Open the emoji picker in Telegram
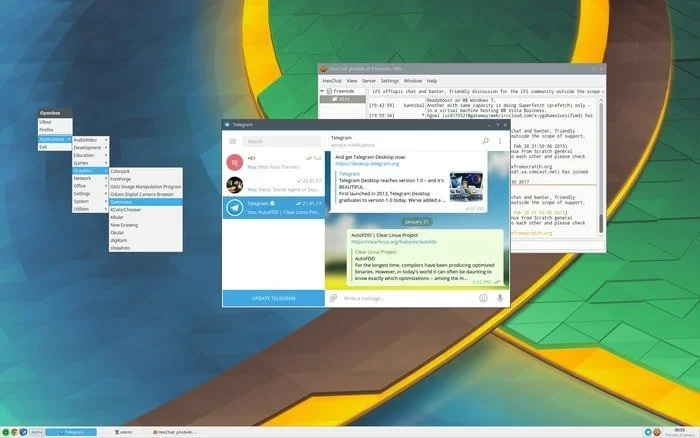This screenshot has height=438, width=700. (483, 298)
